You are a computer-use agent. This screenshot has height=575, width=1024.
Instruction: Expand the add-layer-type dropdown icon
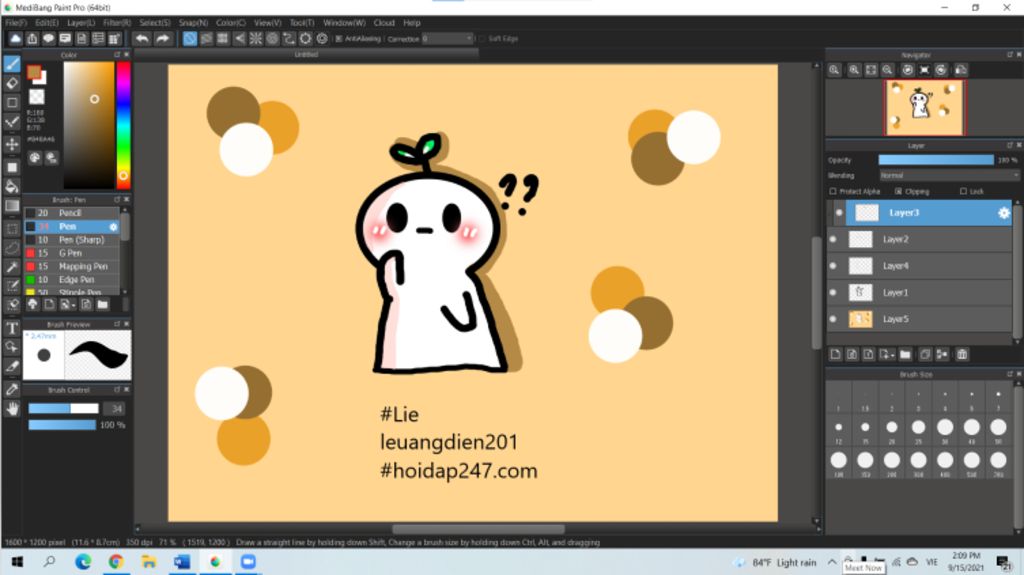(886, 354)
